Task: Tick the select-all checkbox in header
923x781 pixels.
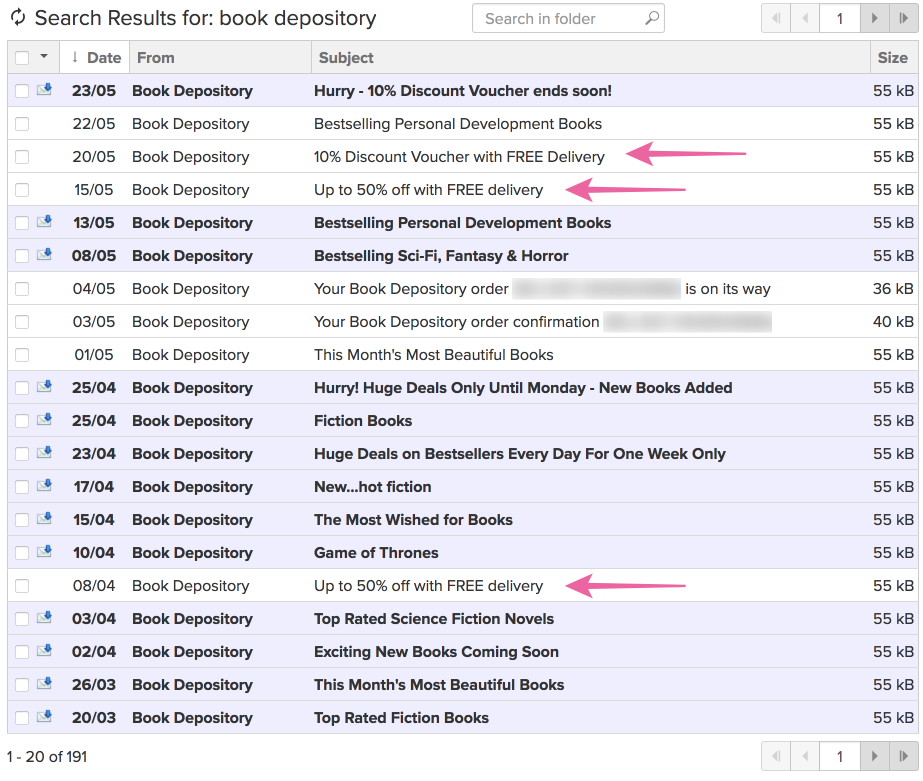Action: point(22,58)
